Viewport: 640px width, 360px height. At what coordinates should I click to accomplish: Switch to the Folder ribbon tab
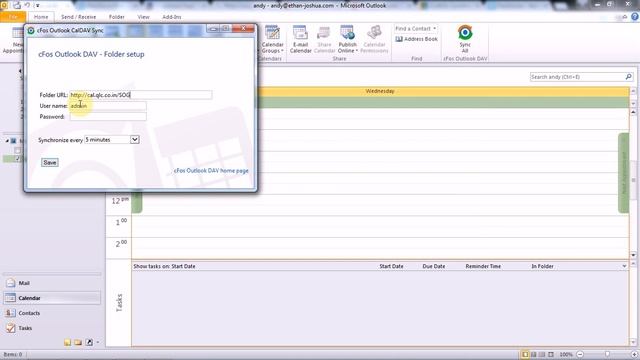tap(117, 17)
